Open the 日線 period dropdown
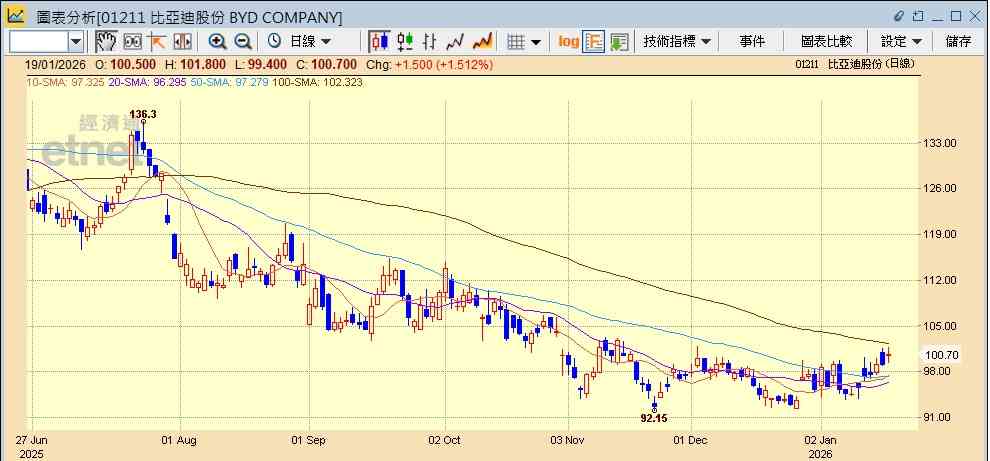990x461 pixels. point(310,42)
